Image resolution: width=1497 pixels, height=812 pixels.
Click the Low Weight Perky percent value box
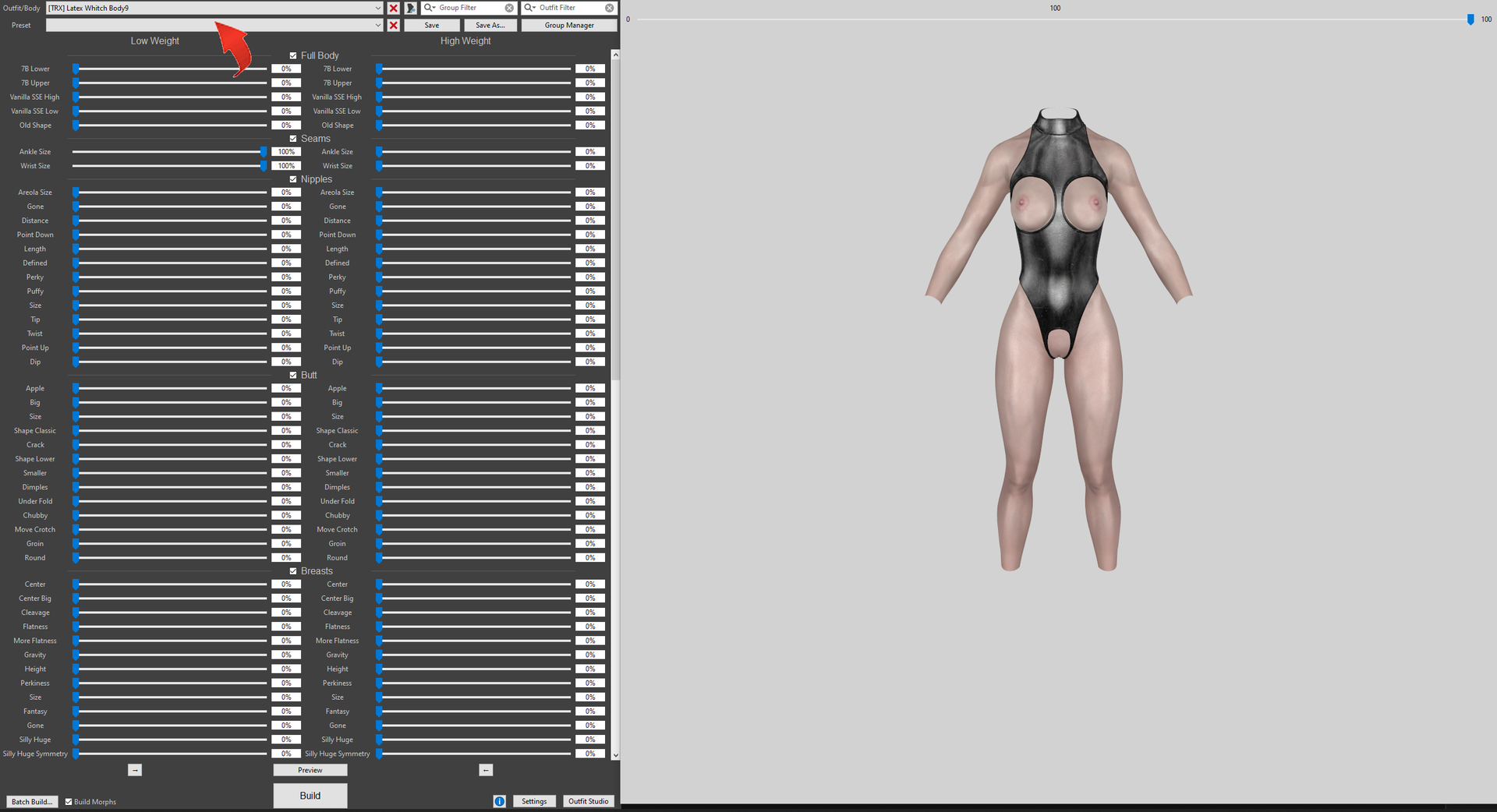pyautogui.click(x=286, y=277)
